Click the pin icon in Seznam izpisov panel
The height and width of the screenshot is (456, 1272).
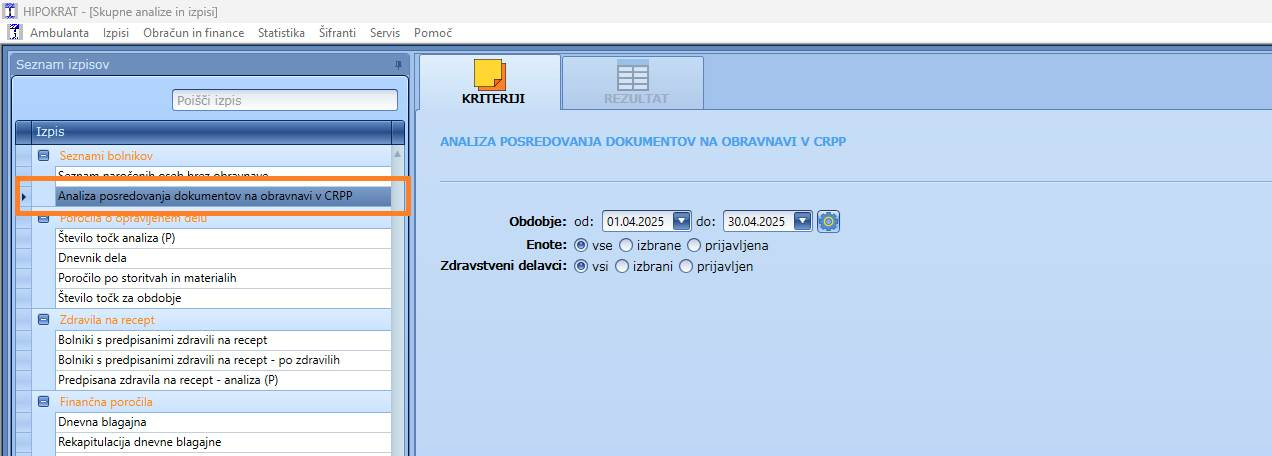pyautogui.click(x=398, y=64)
